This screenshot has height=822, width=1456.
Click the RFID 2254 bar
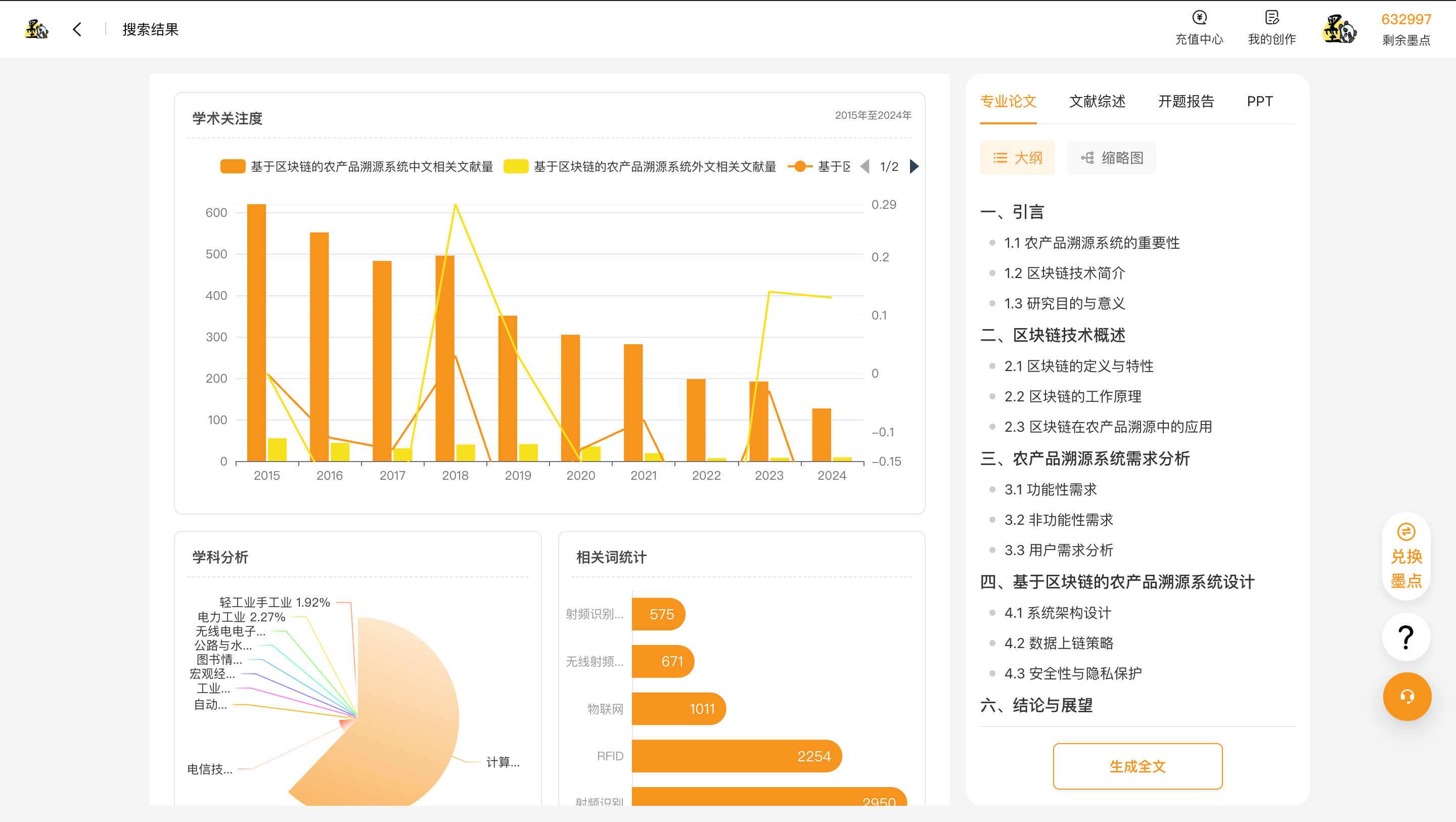tap(737, 756)
